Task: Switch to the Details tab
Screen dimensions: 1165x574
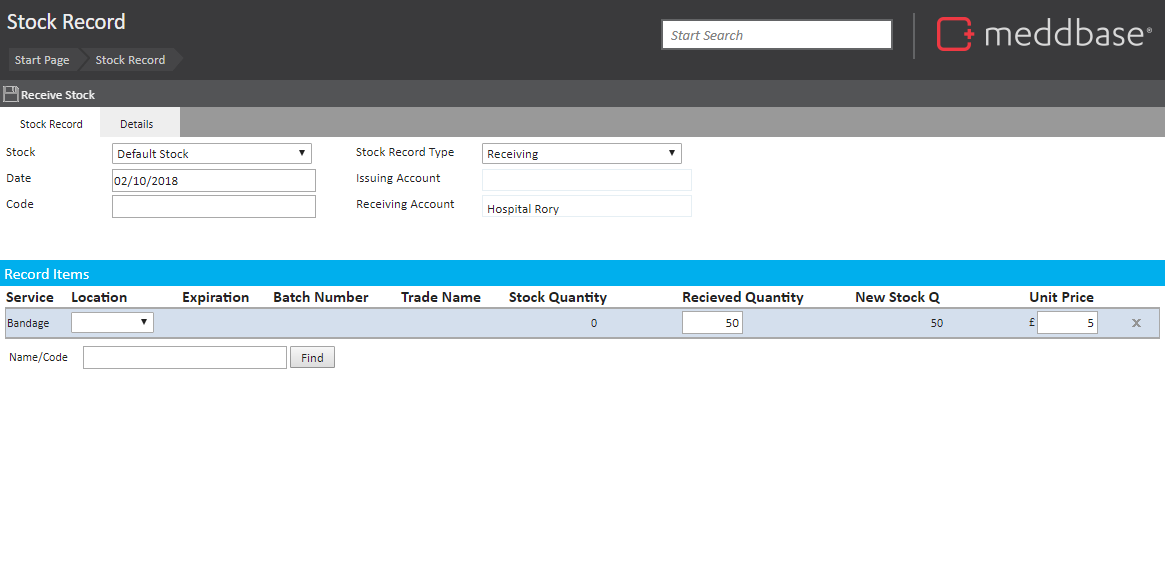Action: 137,124
